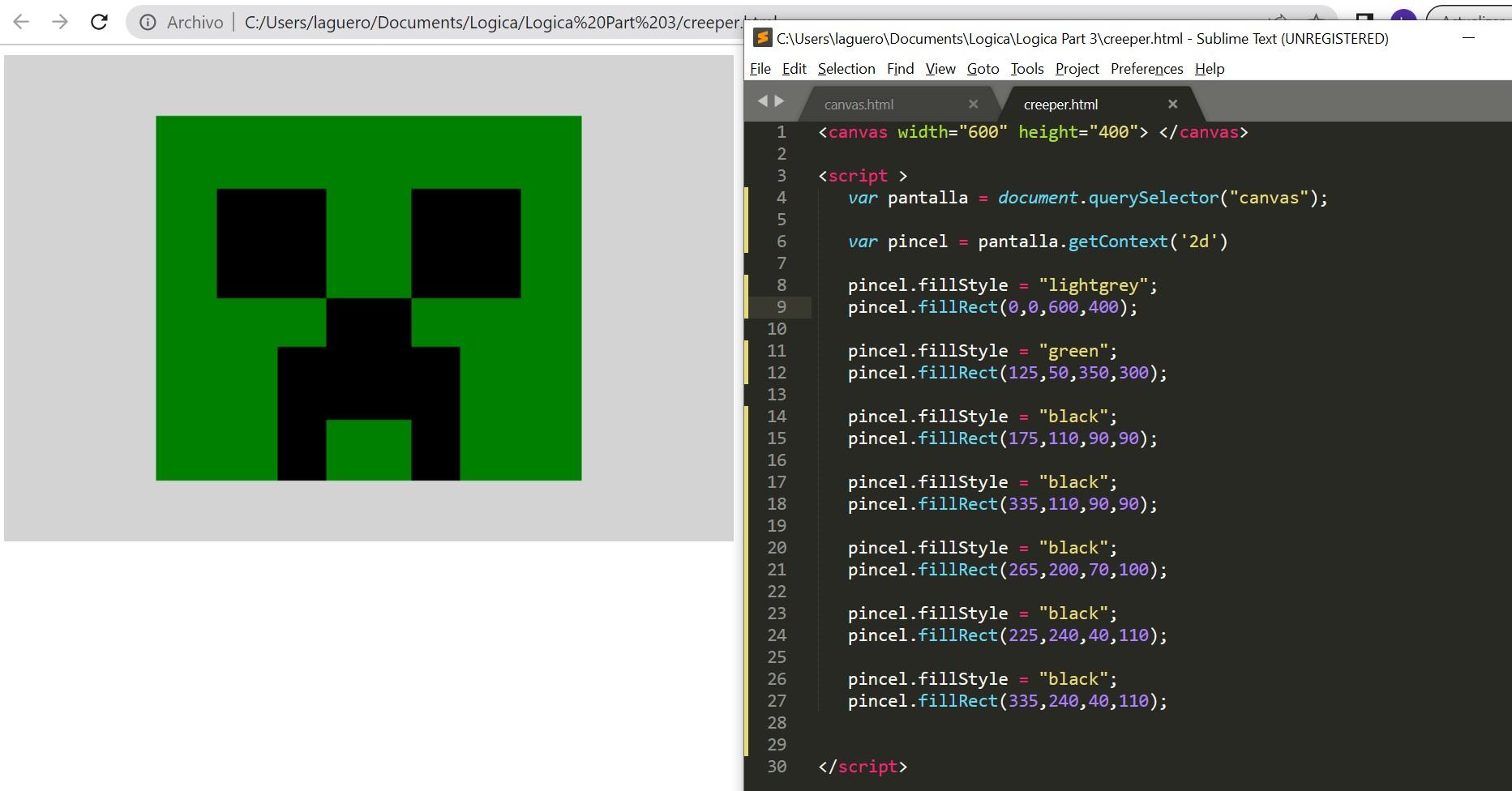Screen dimensions: 1512x791
Task: Open the Edit menu
Action: coord(794,69)
